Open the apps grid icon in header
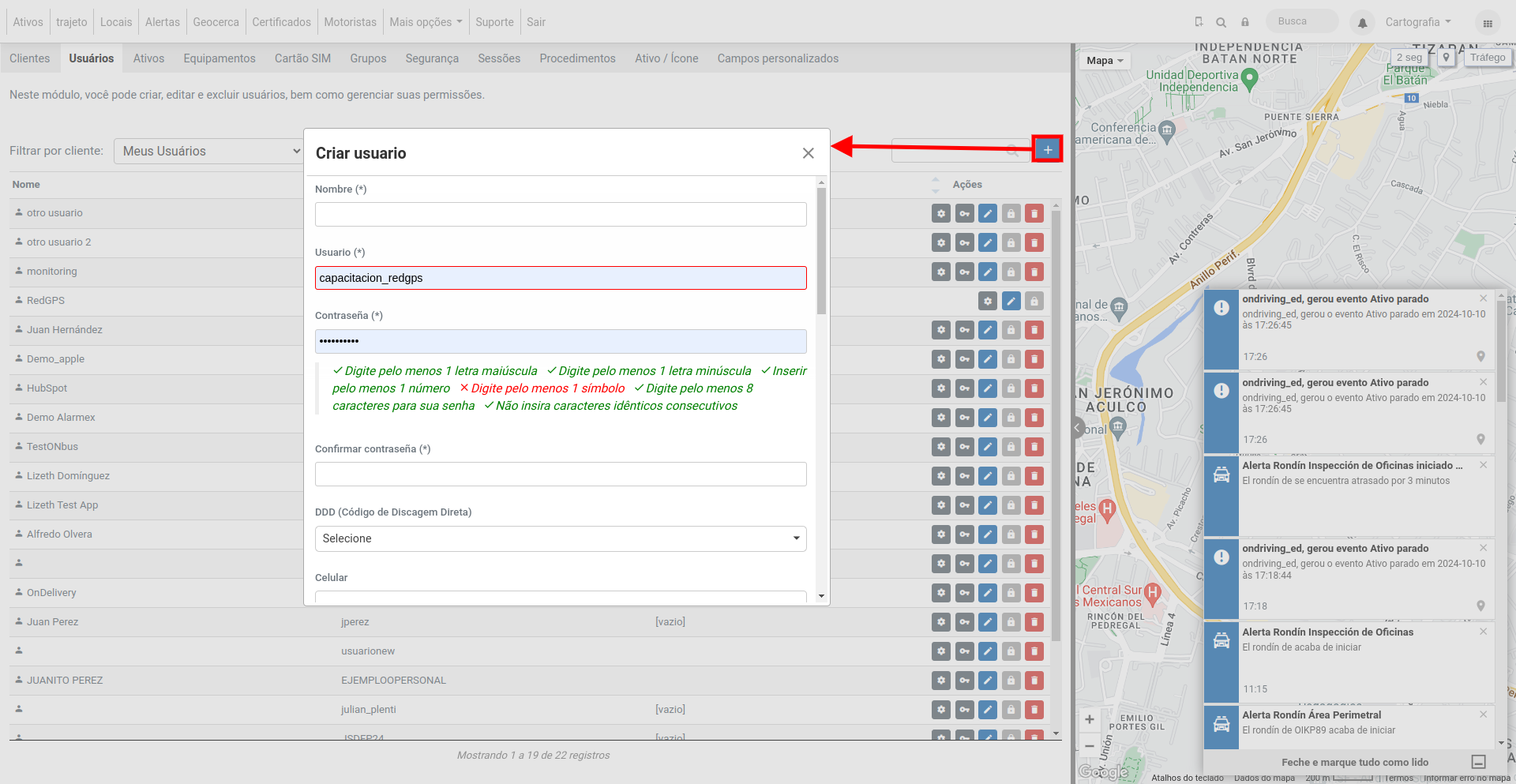Viewport: 1516px width, 784px height. (x=1488, y=23)
